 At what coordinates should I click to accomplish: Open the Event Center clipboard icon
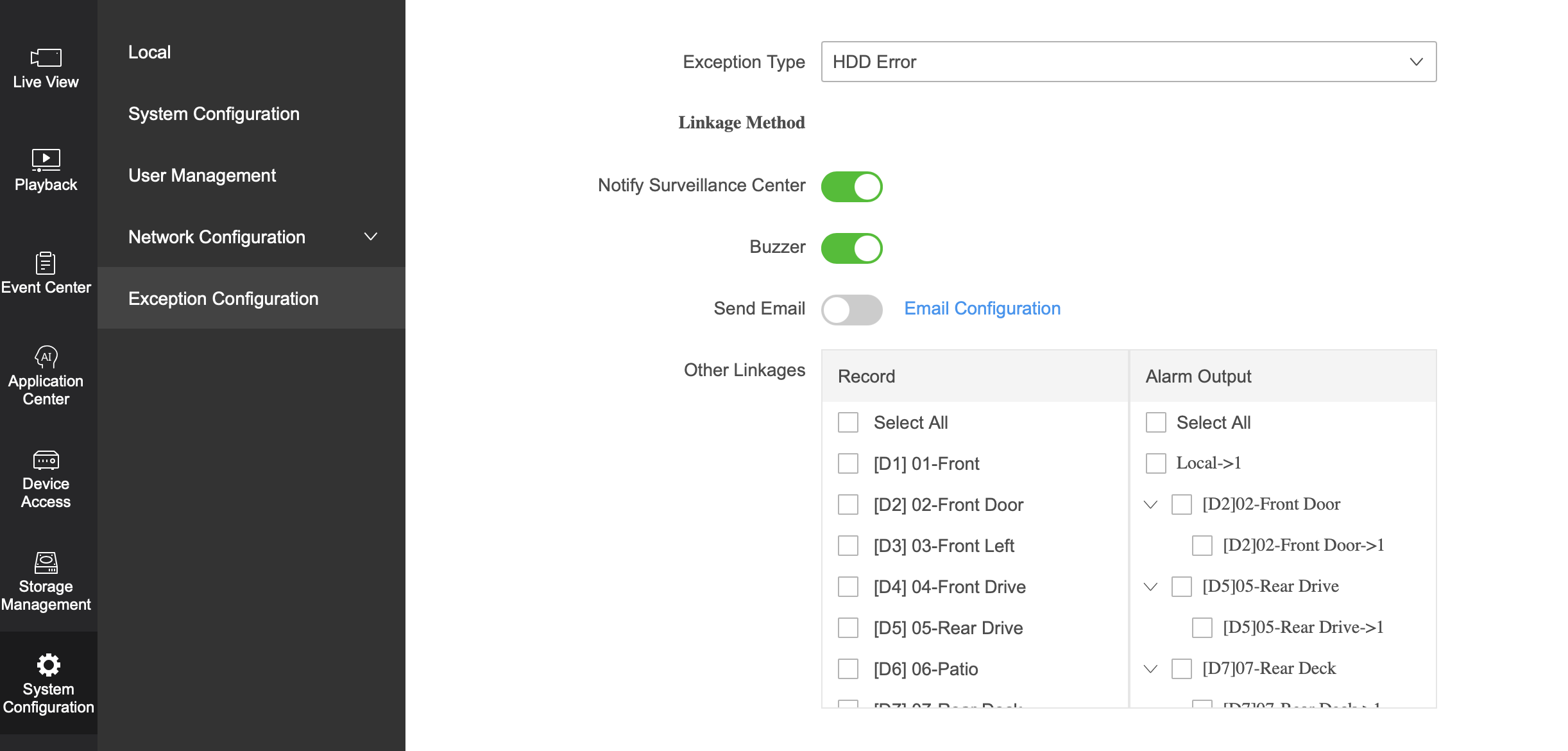46,263
